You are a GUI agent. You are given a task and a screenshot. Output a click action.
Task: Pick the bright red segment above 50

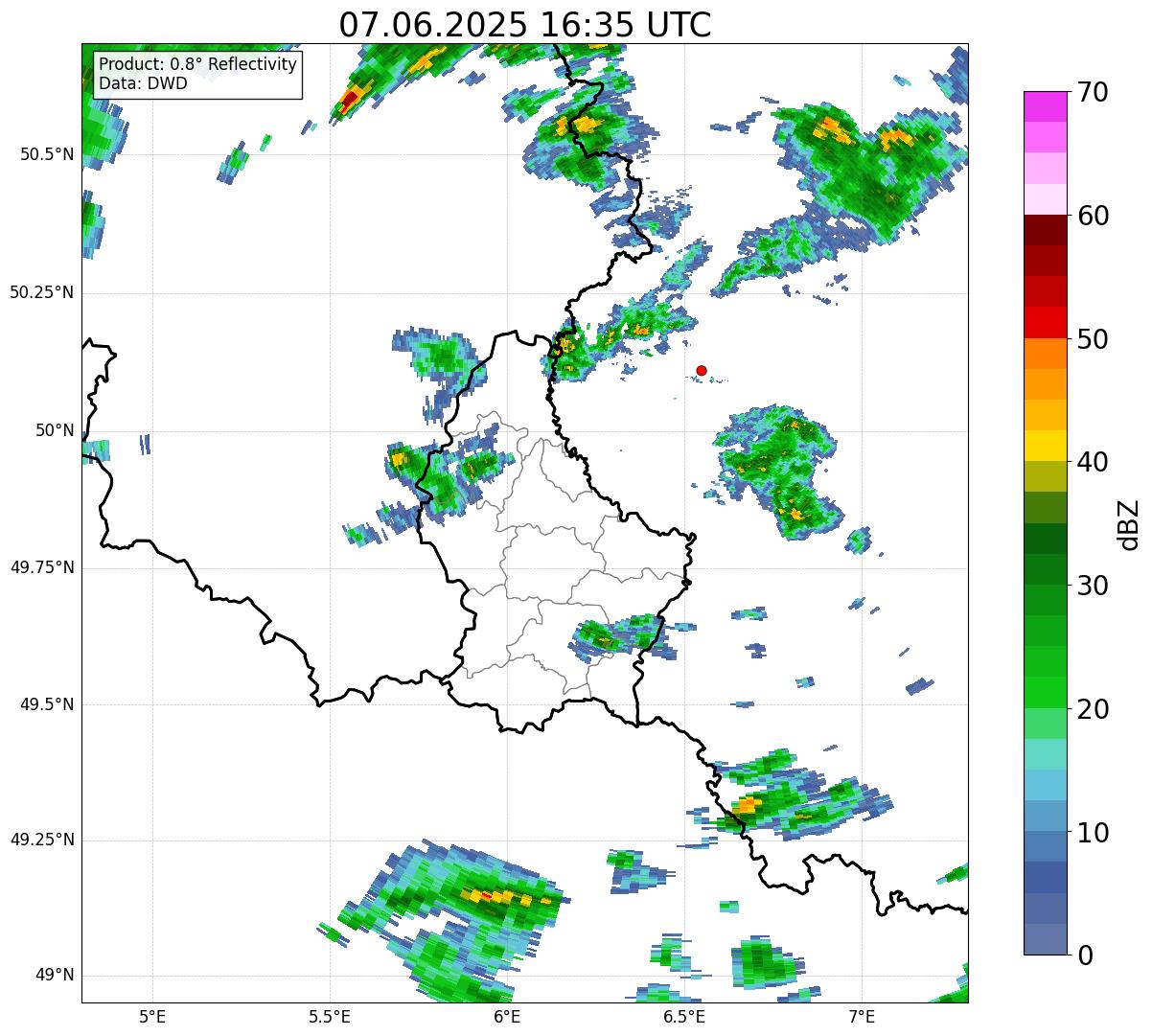1045,322
